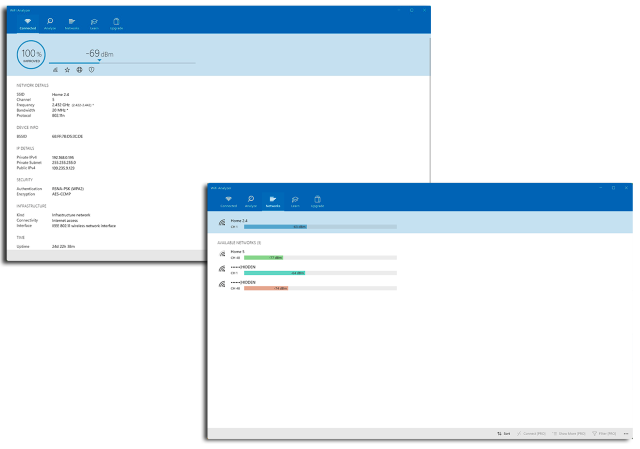Click the star favorite icon under signal meter
The height and width of the screenshot is (449, 640).
[x=67, y=70]
